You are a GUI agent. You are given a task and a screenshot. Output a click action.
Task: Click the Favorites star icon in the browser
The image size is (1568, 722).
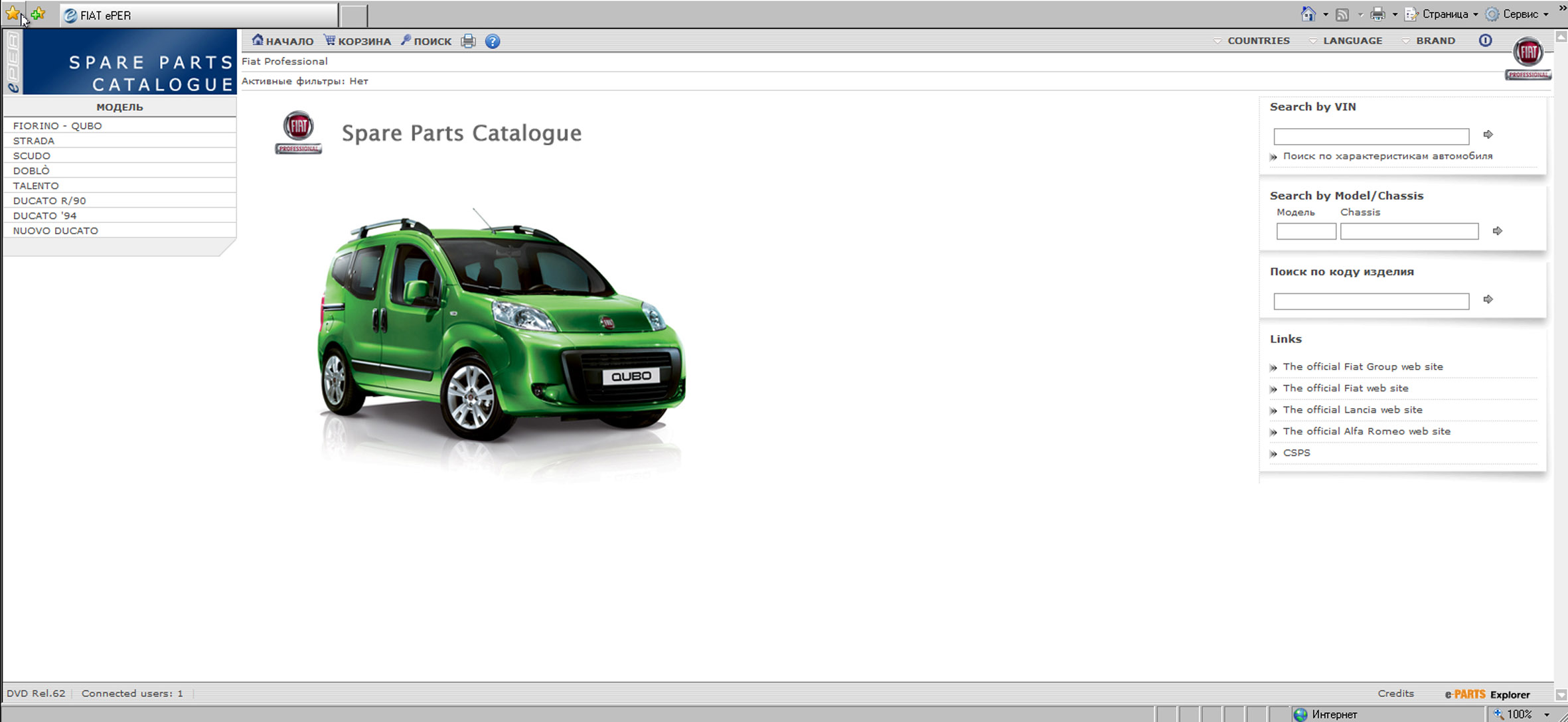(x=12, y=13)
